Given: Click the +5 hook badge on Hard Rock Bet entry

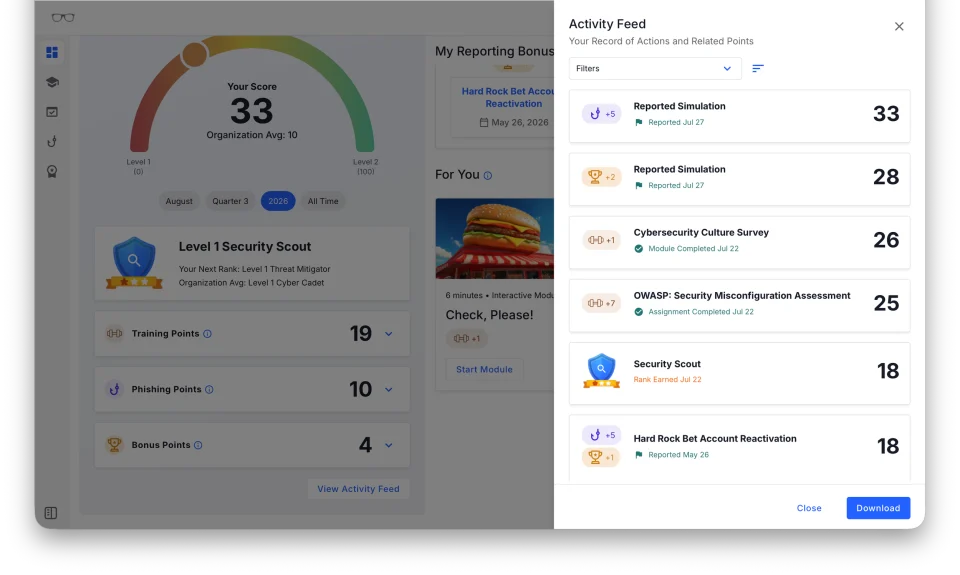Looking at the screenshot, I should click(x=601, y=435).
